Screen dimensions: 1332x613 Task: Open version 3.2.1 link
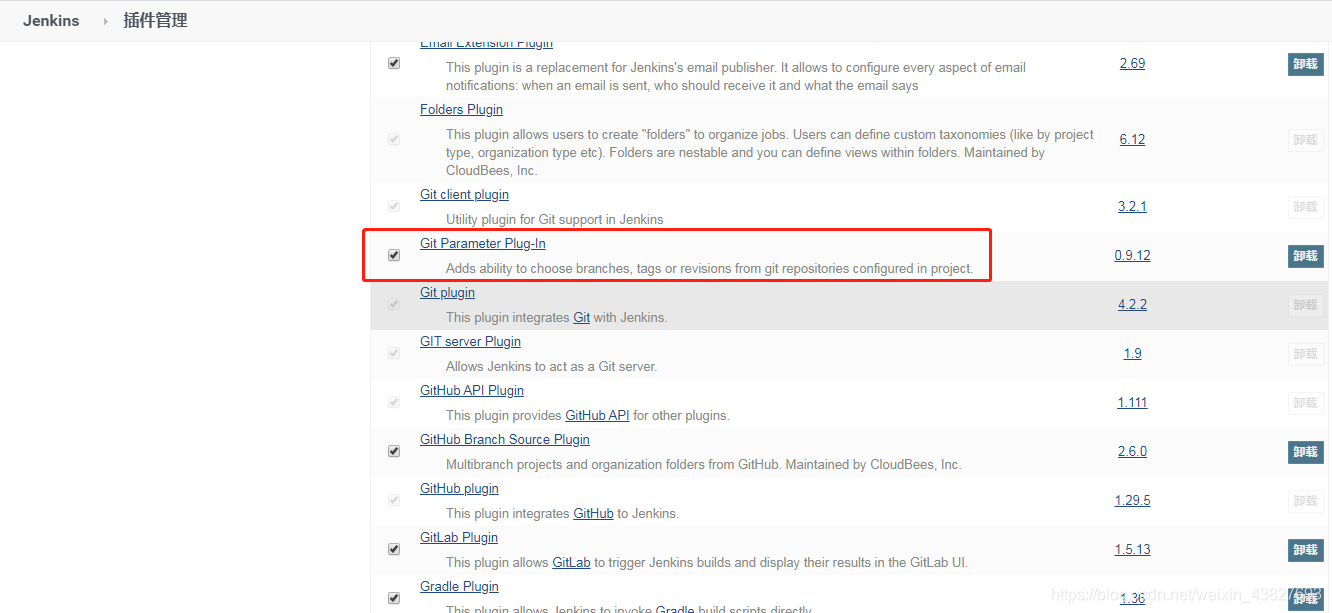(x=1132, y=206)
